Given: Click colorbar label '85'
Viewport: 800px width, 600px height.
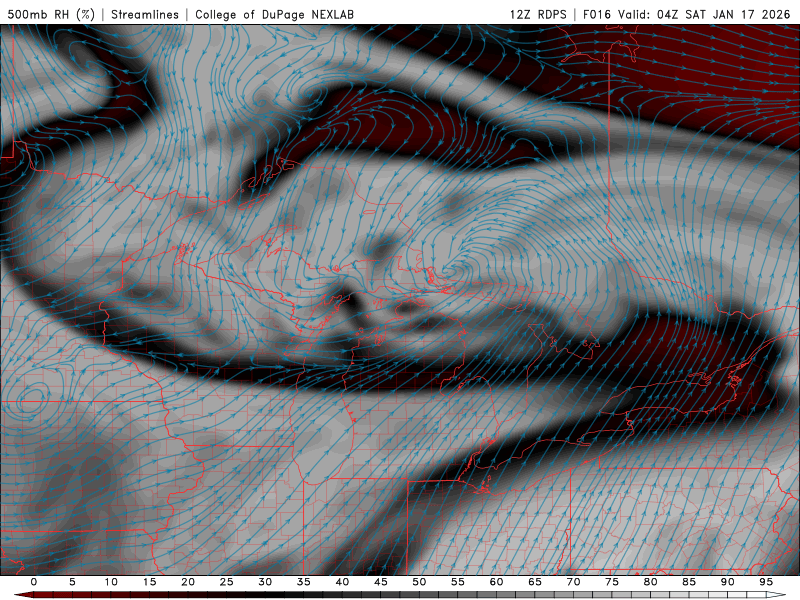Looking at the screenshot, I should click(x=689, y=582).
